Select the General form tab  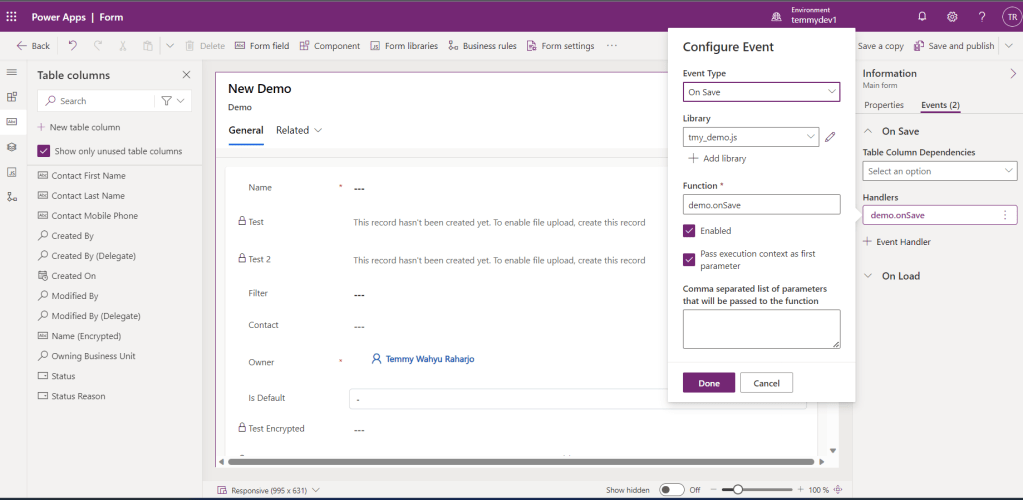coord(246,130)
